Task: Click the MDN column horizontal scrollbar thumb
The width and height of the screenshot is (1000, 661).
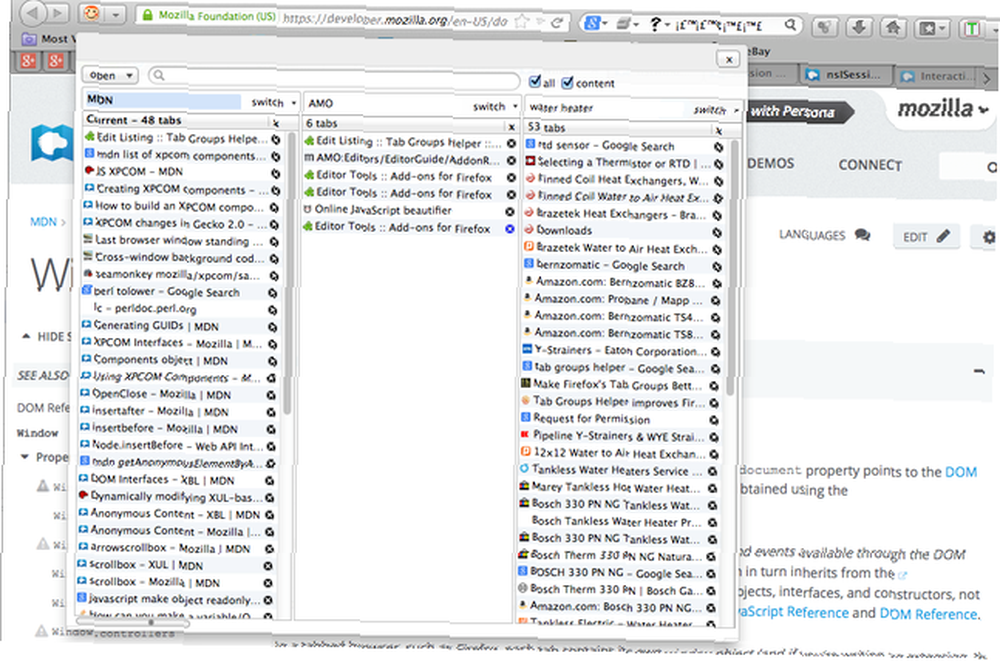Action: point(133,622)
